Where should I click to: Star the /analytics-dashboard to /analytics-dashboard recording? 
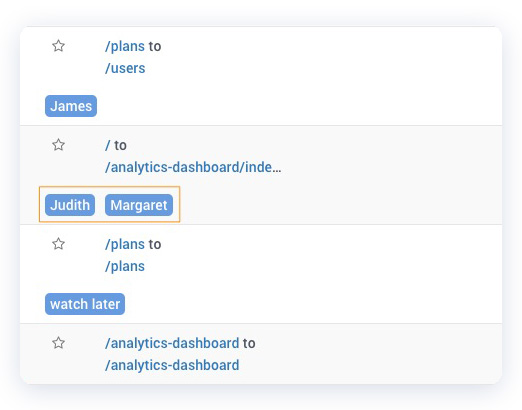point(58,343)
